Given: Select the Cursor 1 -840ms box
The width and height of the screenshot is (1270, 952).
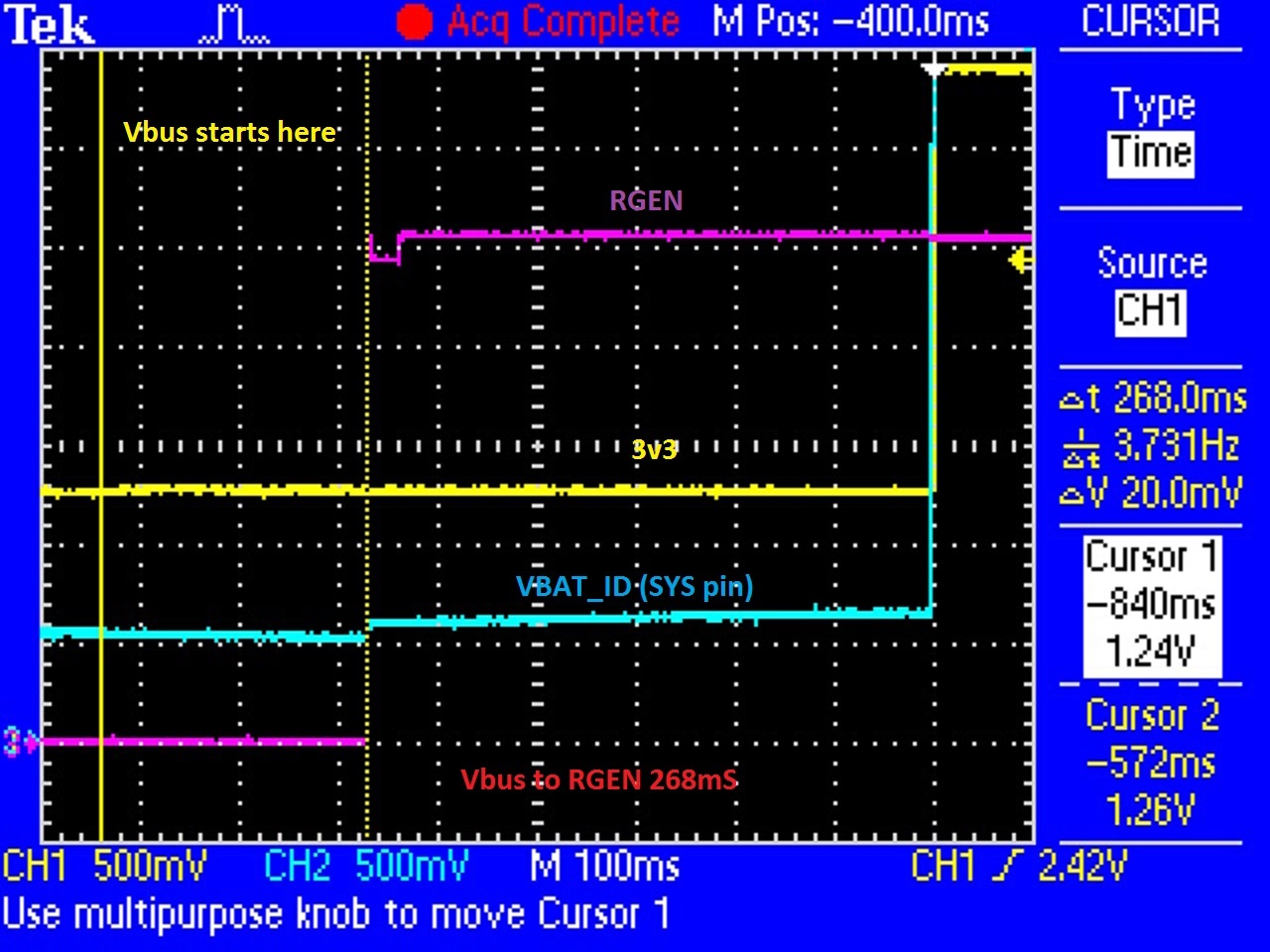Looking at the screenshot, I should point(1151,605).
